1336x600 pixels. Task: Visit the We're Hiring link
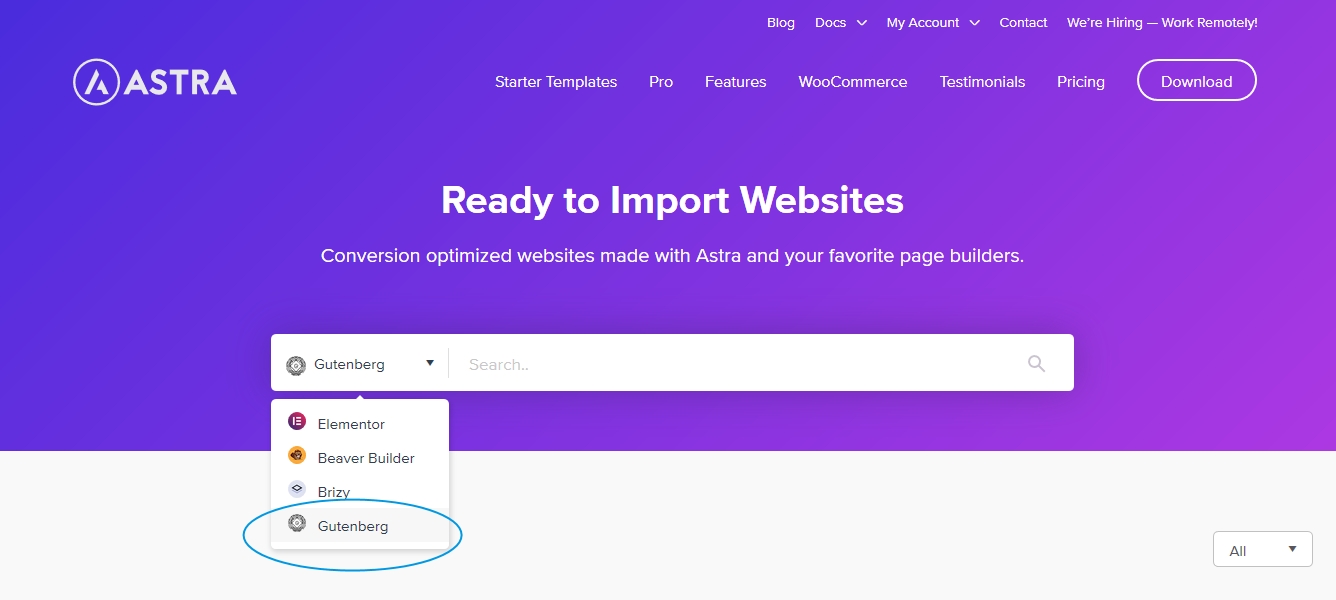coord(1161,23)
